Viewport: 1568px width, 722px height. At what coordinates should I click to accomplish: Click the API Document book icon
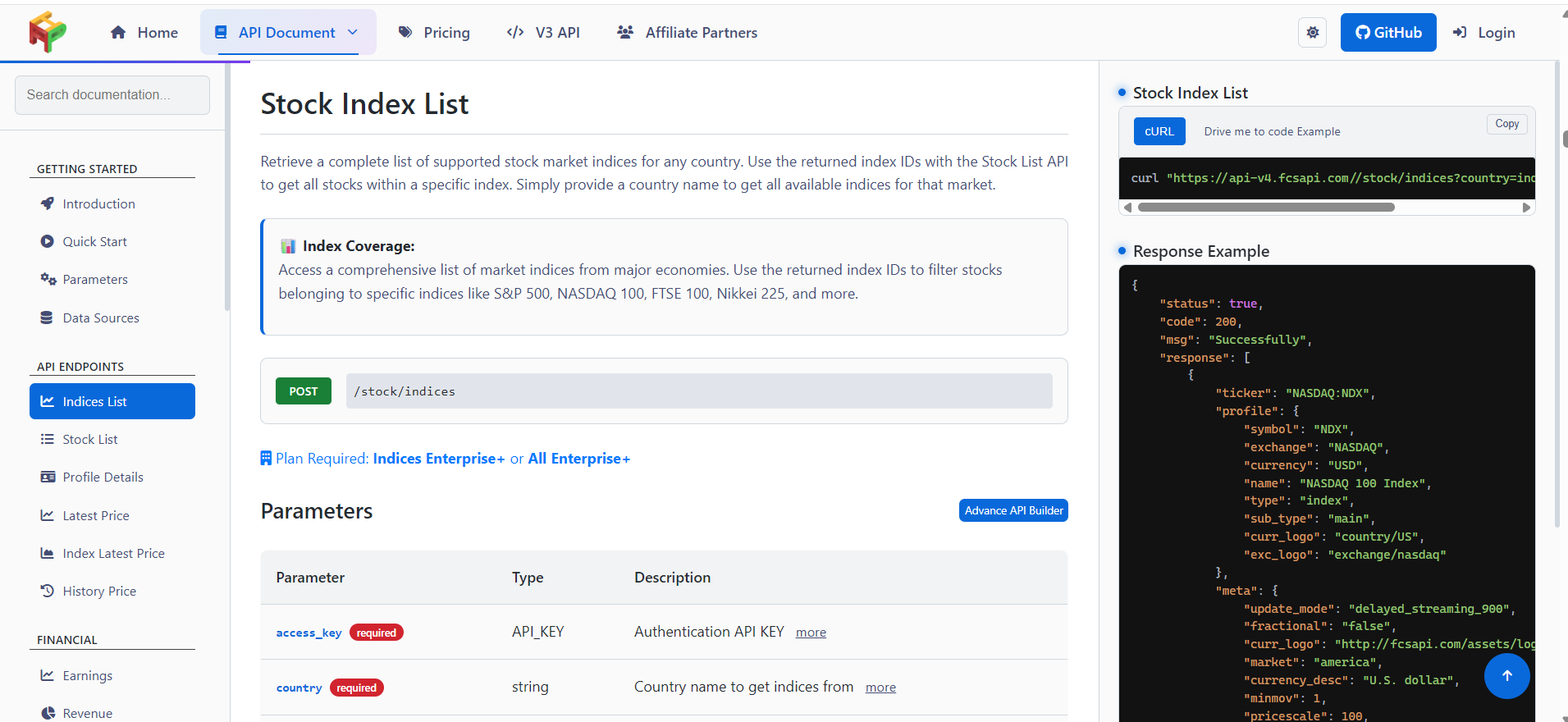pos(221,33)
